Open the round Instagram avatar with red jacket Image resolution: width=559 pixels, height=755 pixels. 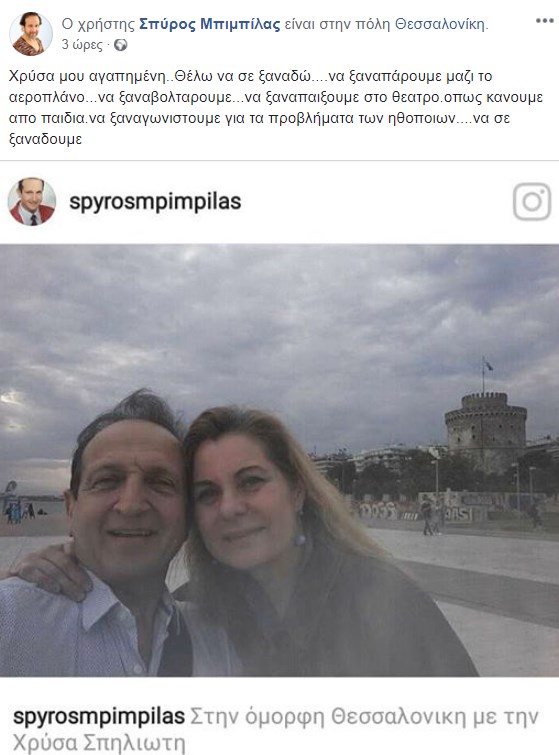coord(32,201)
